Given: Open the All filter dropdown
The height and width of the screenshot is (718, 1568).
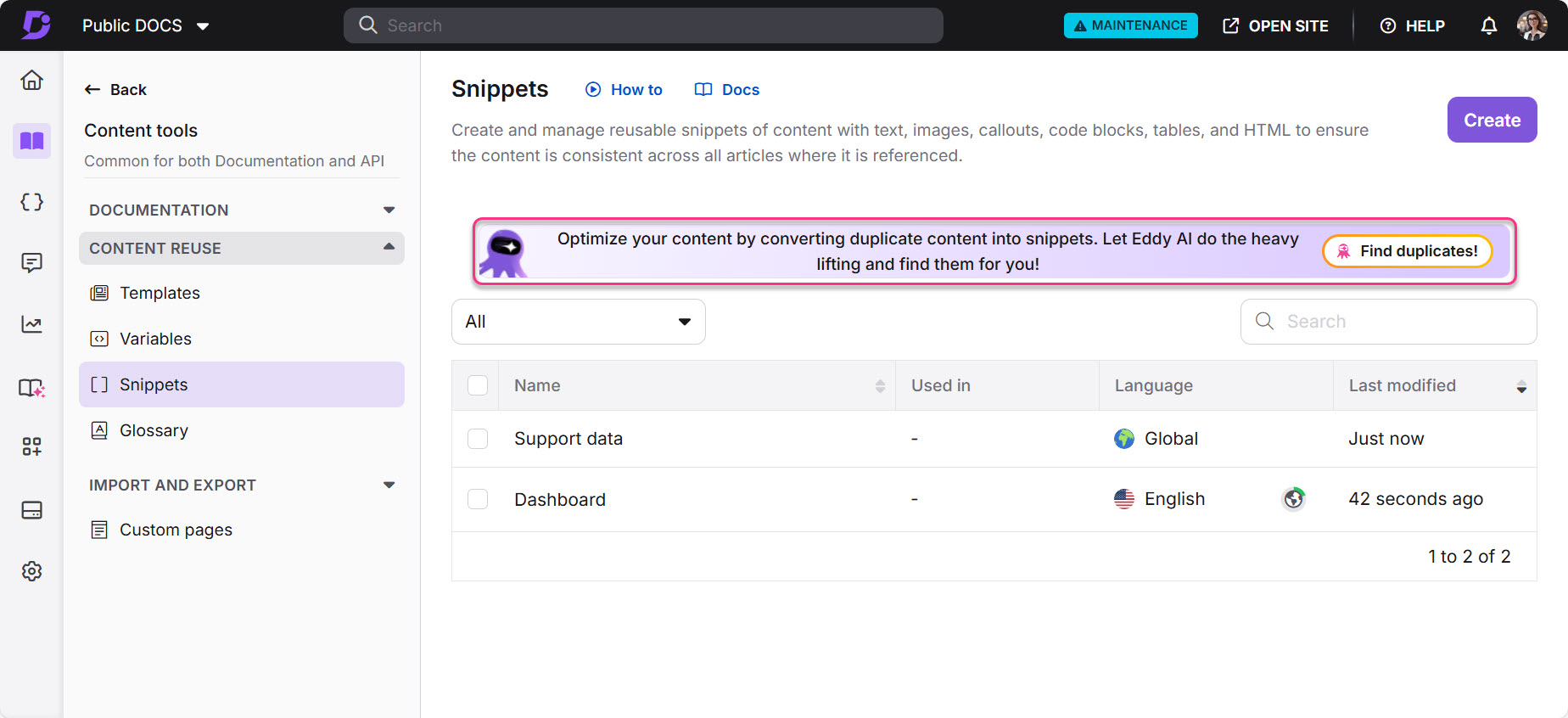Looking at the screenshot, I should (579, 322).
